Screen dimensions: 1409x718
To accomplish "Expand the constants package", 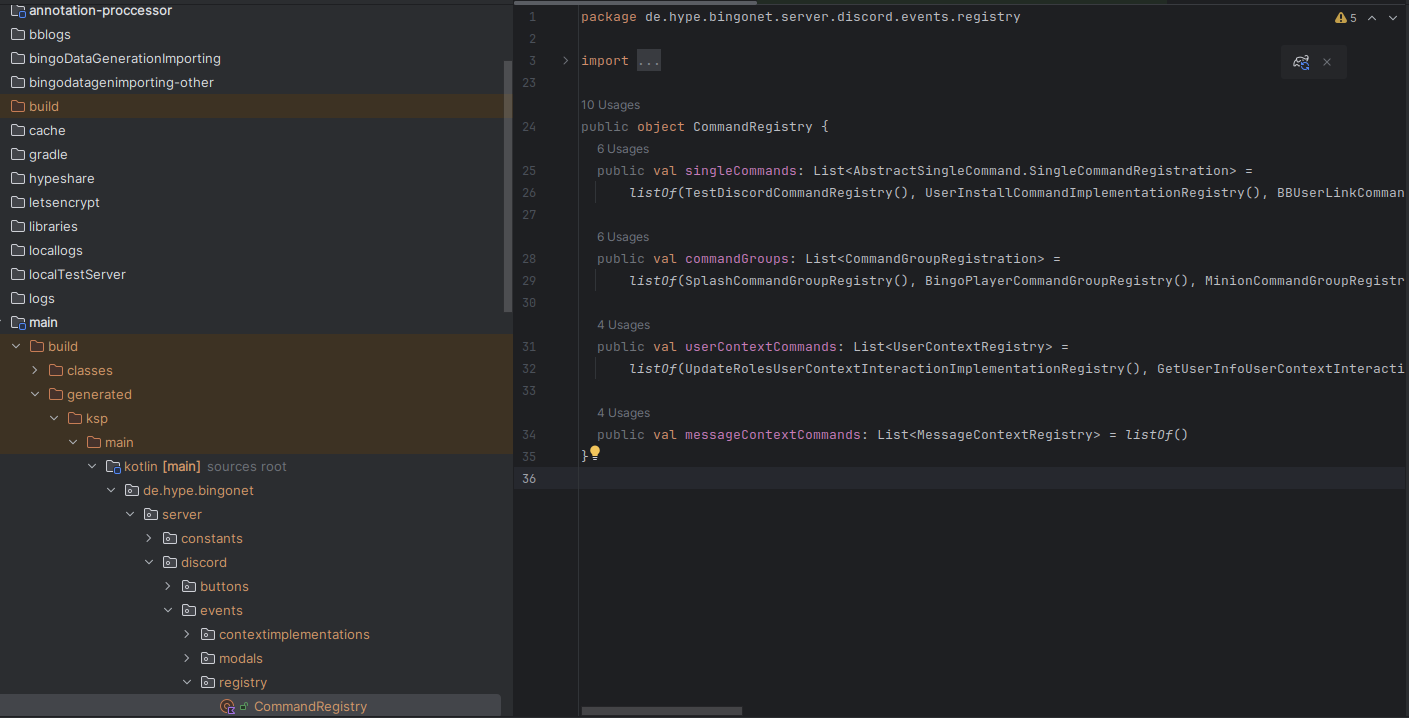I will click(x=149, y=538).
